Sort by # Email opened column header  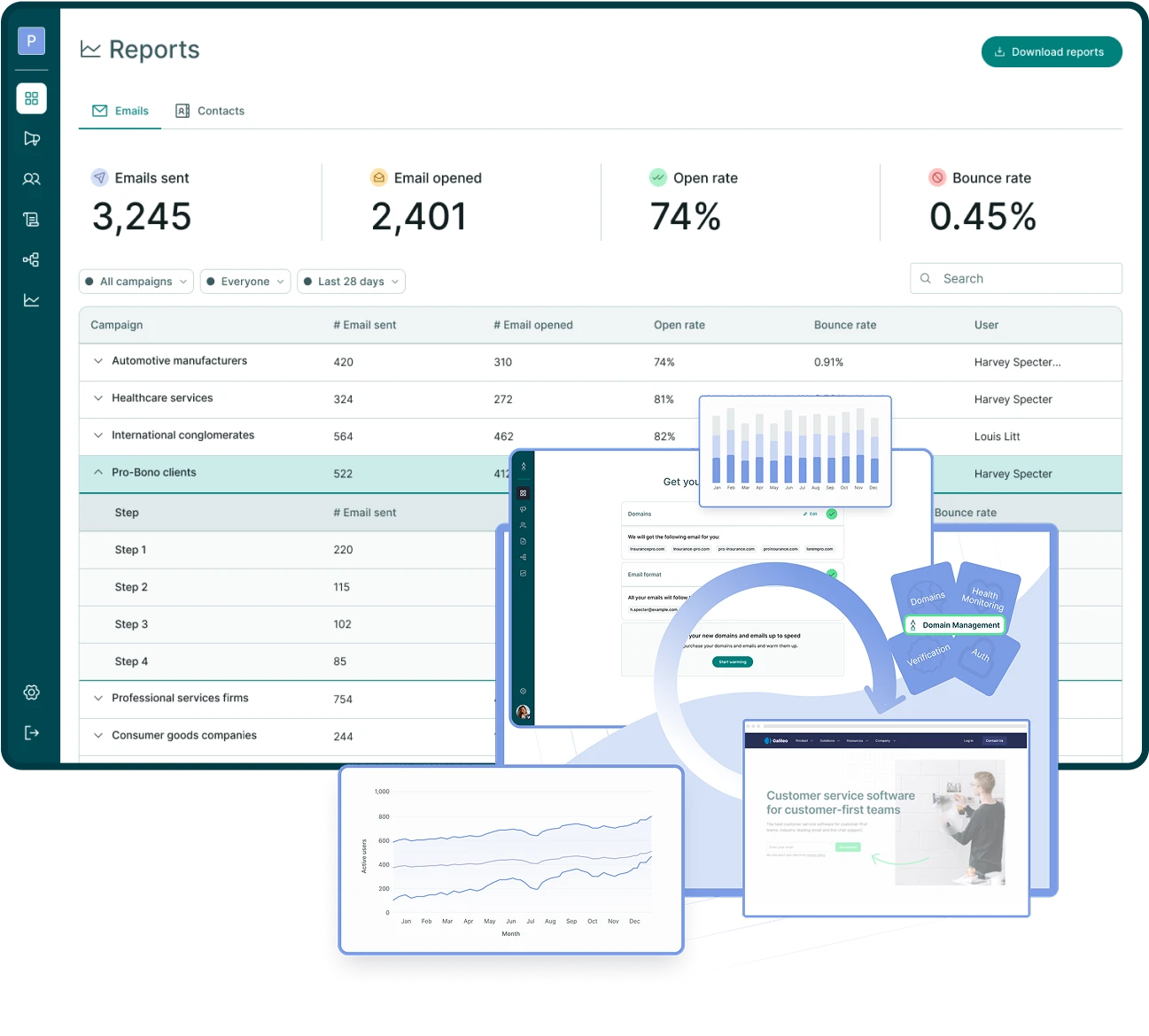pyautogui.click(x=532, y=325)
